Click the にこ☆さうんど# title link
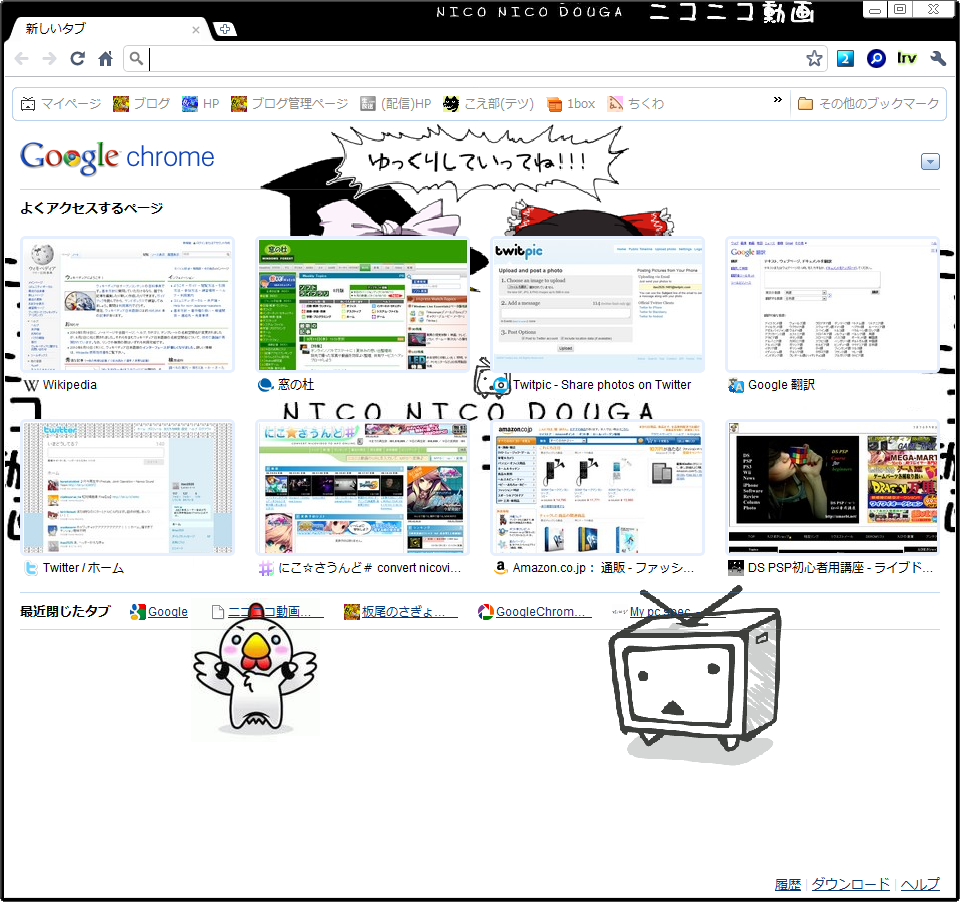The height and width of the screenshot is (902, 960). pos(369,568)
